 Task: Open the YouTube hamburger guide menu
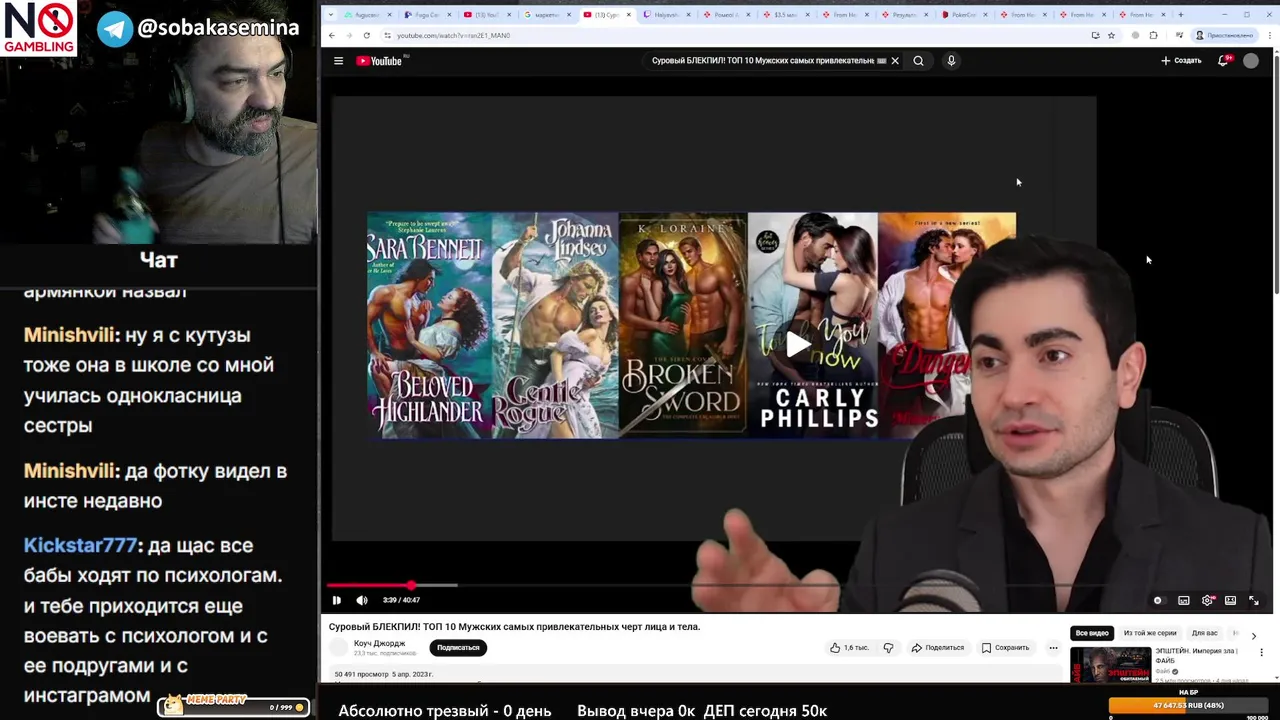pyautogui.click(x=338, y=61)
